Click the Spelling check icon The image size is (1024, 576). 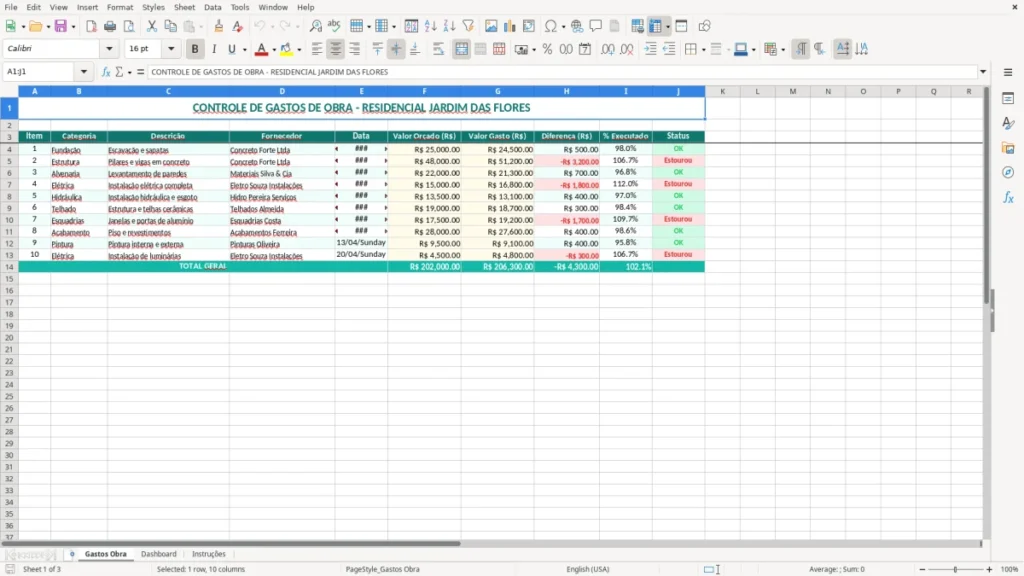[x=334, y=26]
